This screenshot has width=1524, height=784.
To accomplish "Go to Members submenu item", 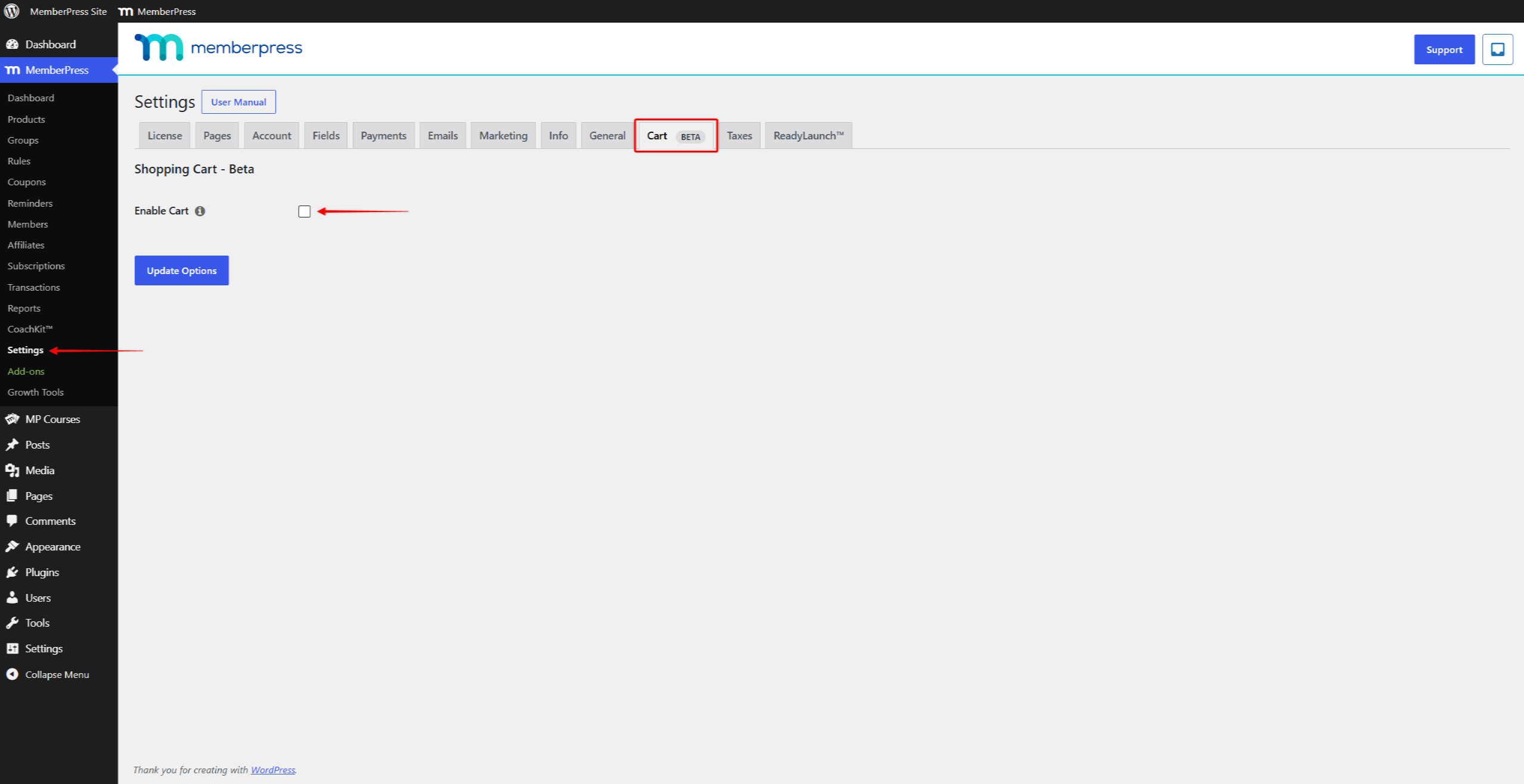I will pyautogui.click(x=27, y=224).
